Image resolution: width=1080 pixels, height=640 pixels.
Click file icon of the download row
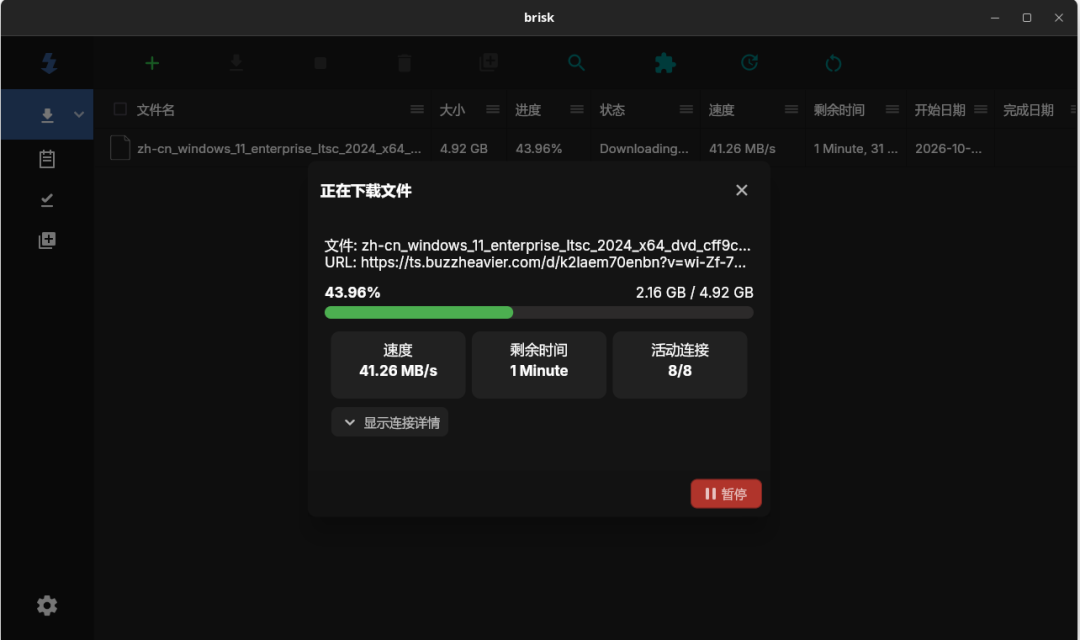pos(120,147)
